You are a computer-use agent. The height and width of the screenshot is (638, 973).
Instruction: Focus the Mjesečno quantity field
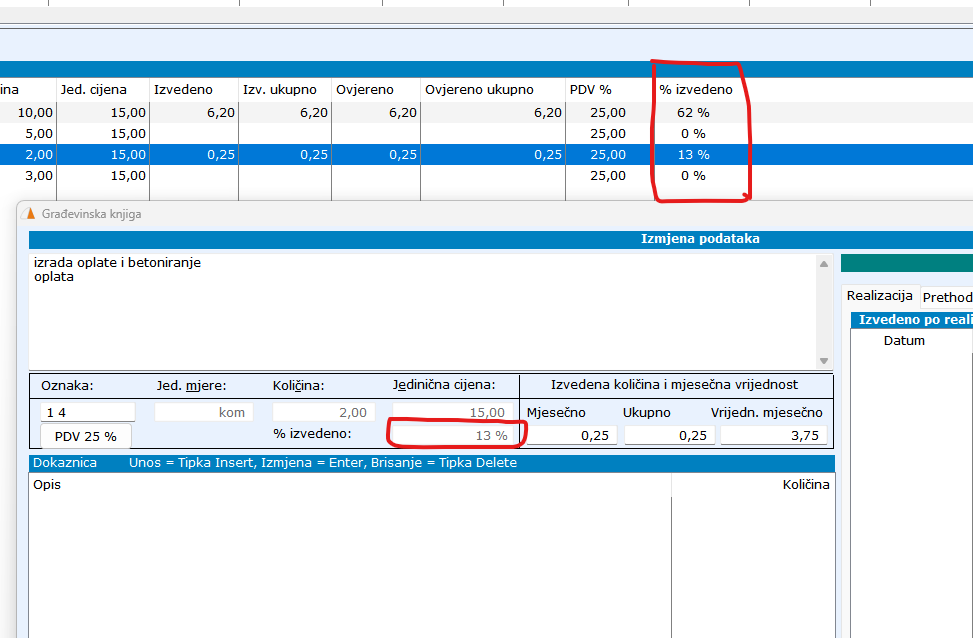point(569,435)
